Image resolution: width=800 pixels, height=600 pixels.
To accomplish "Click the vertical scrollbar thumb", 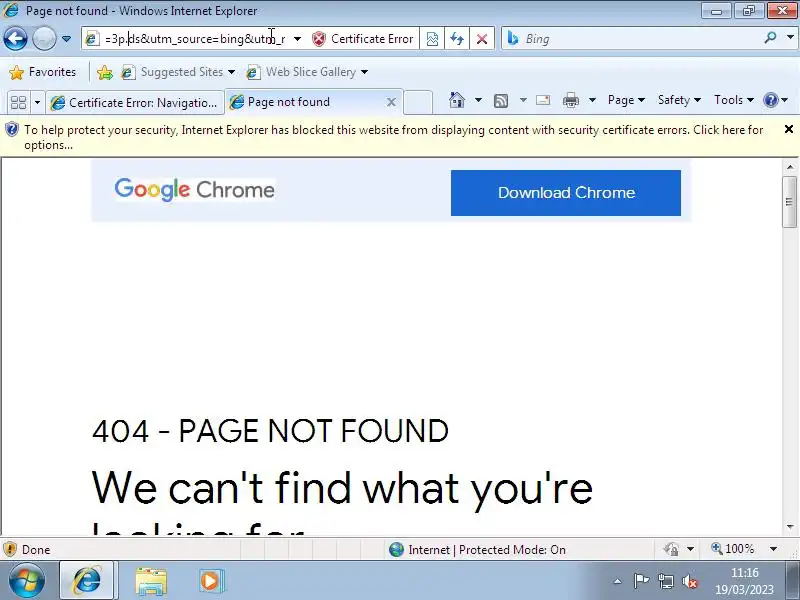I will coord(790,202).
